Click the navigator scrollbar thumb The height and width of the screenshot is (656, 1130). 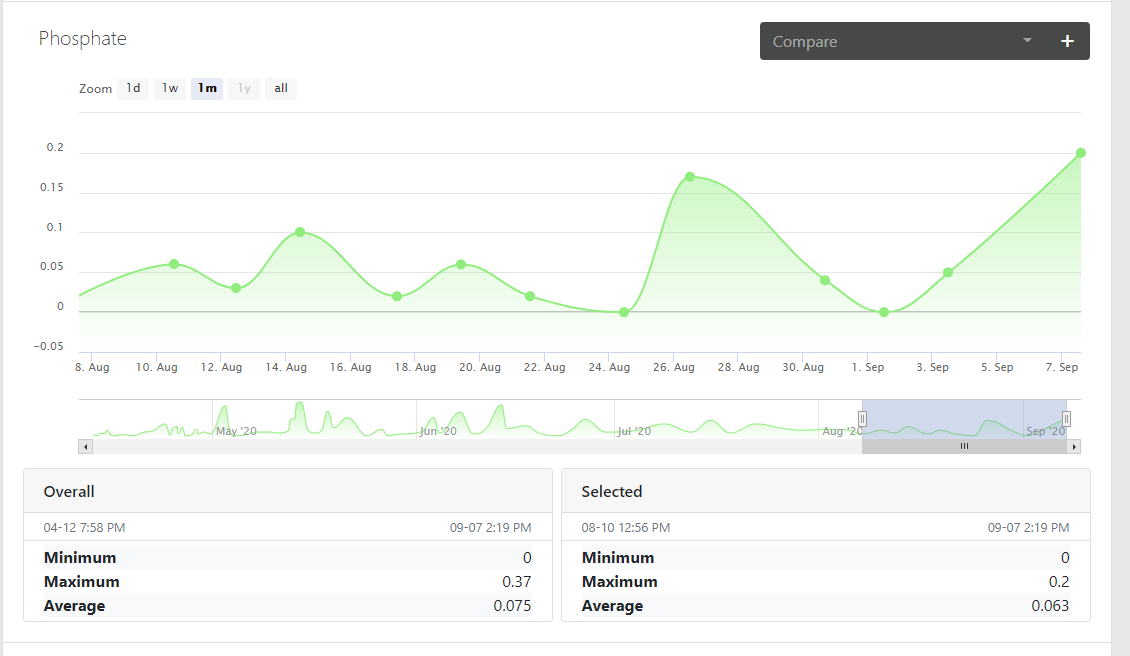tap(964, 447)
